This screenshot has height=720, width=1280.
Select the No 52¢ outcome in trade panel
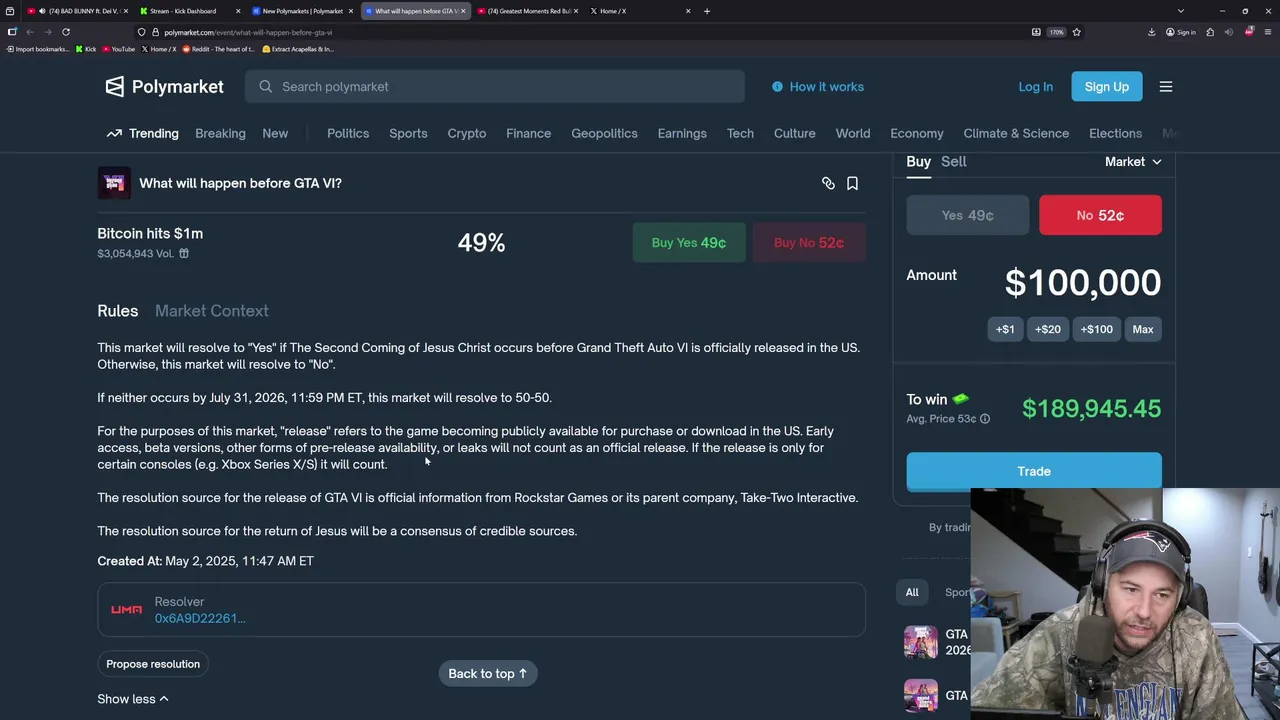(x=1100, y=215)
